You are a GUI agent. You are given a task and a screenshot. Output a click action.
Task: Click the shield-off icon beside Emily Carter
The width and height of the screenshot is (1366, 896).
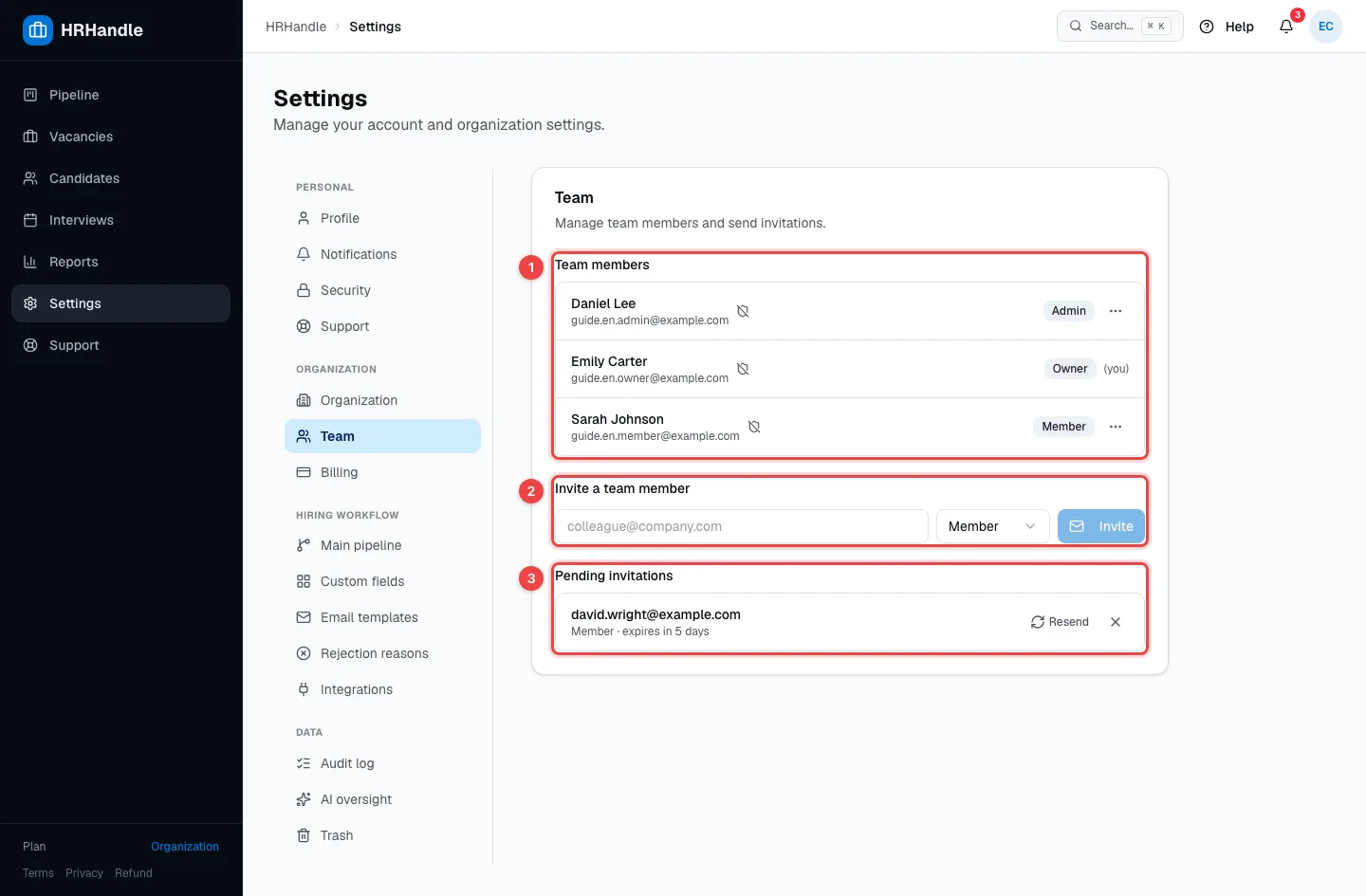point(743,369)
